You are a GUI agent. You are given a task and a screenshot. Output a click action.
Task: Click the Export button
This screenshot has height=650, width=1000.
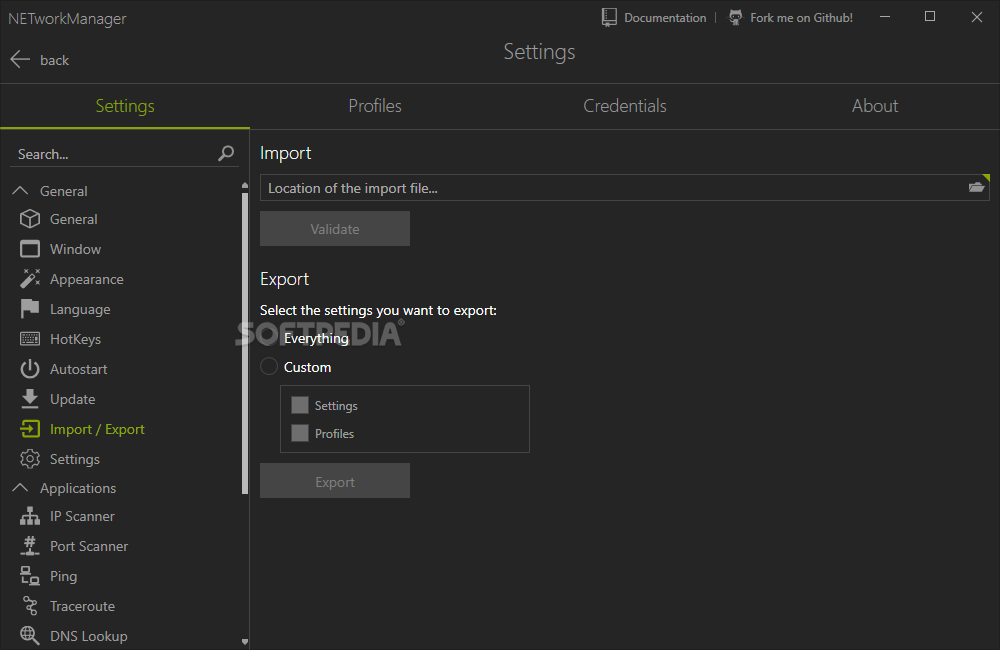coord(335,481)
